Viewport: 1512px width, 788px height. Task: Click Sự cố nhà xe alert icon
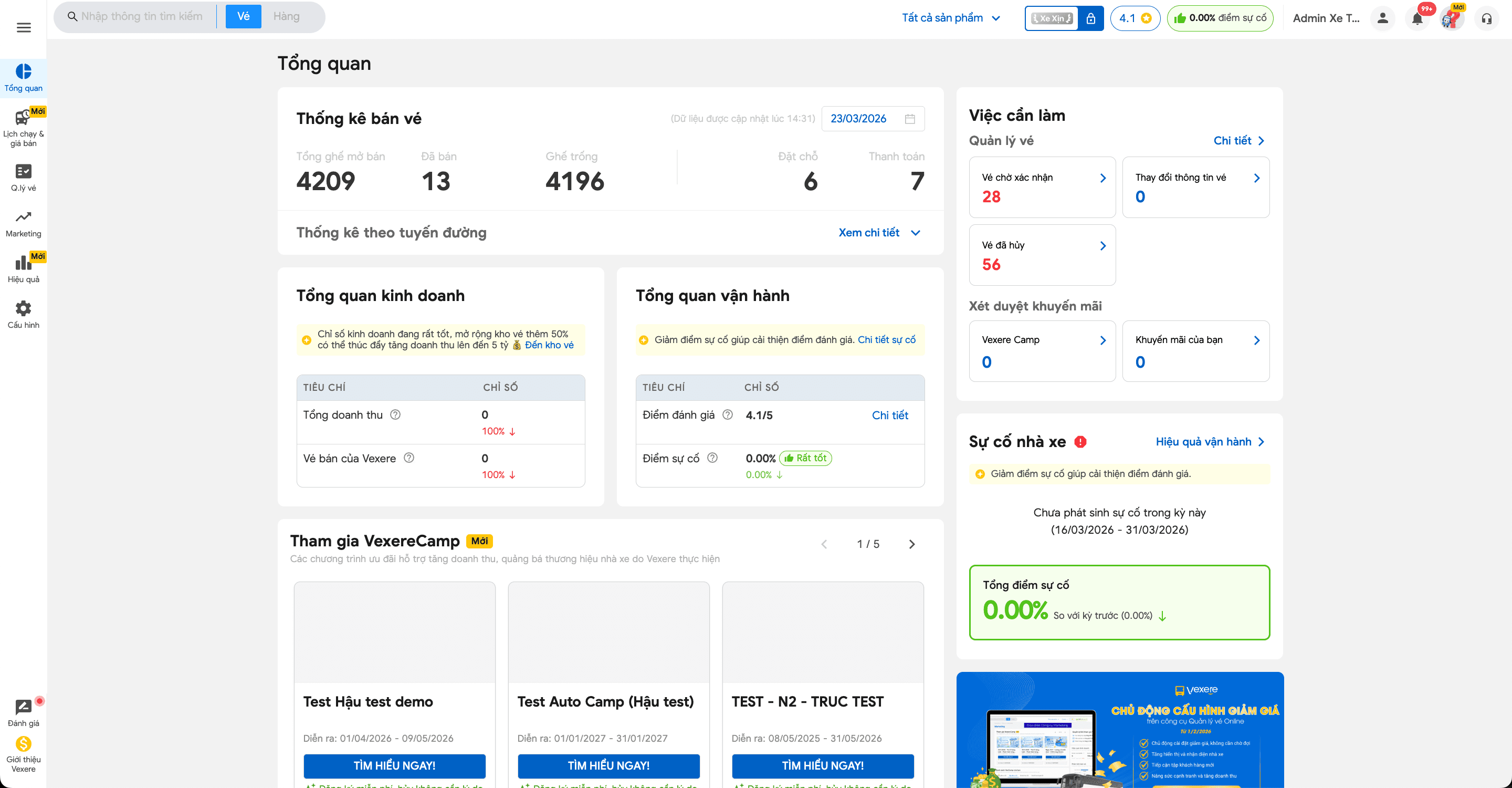click(1080, 442)
